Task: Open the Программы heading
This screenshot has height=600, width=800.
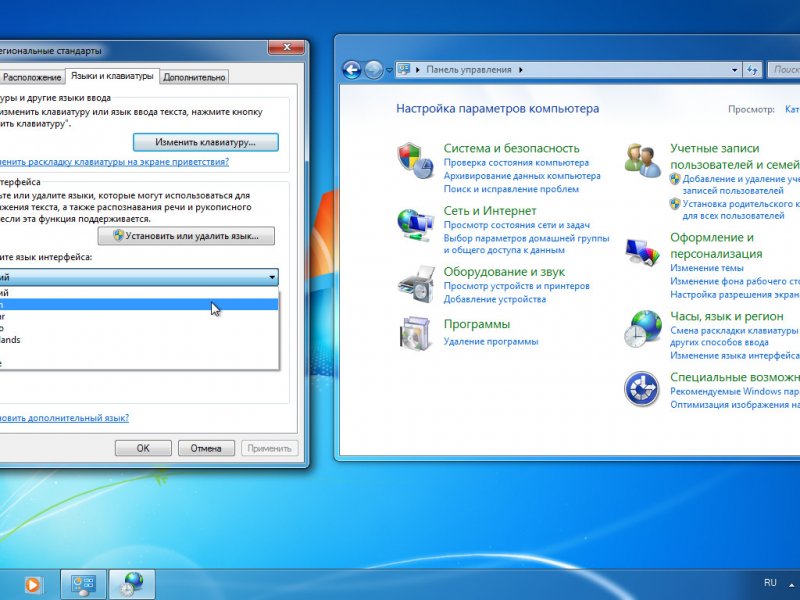Action: (477, 324)
